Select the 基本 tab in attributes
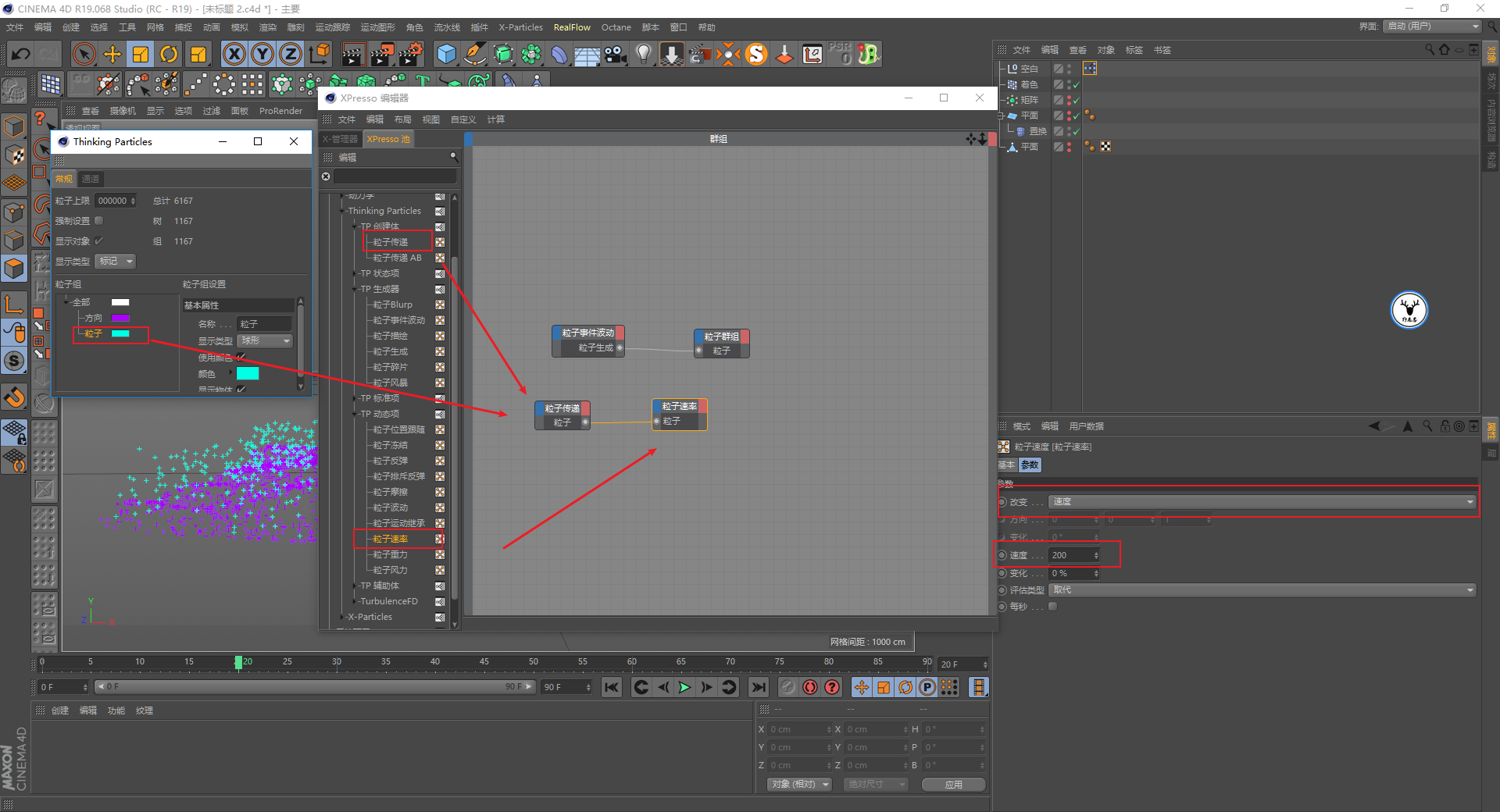Screen dimensions: 1500x812 (1006, 465)
